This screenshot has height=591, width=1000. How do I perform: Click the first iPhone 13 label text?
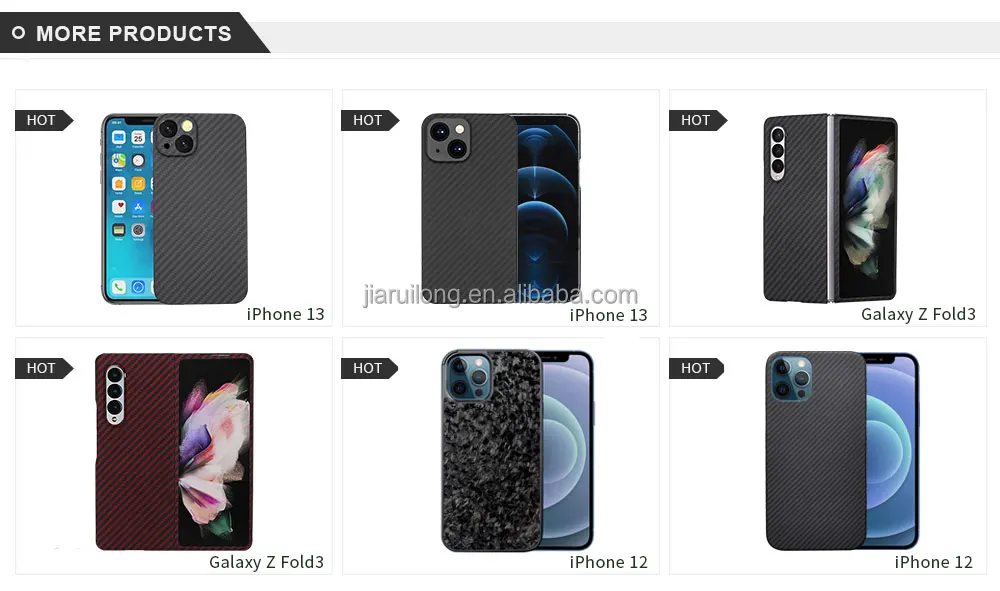click(285, 314)
